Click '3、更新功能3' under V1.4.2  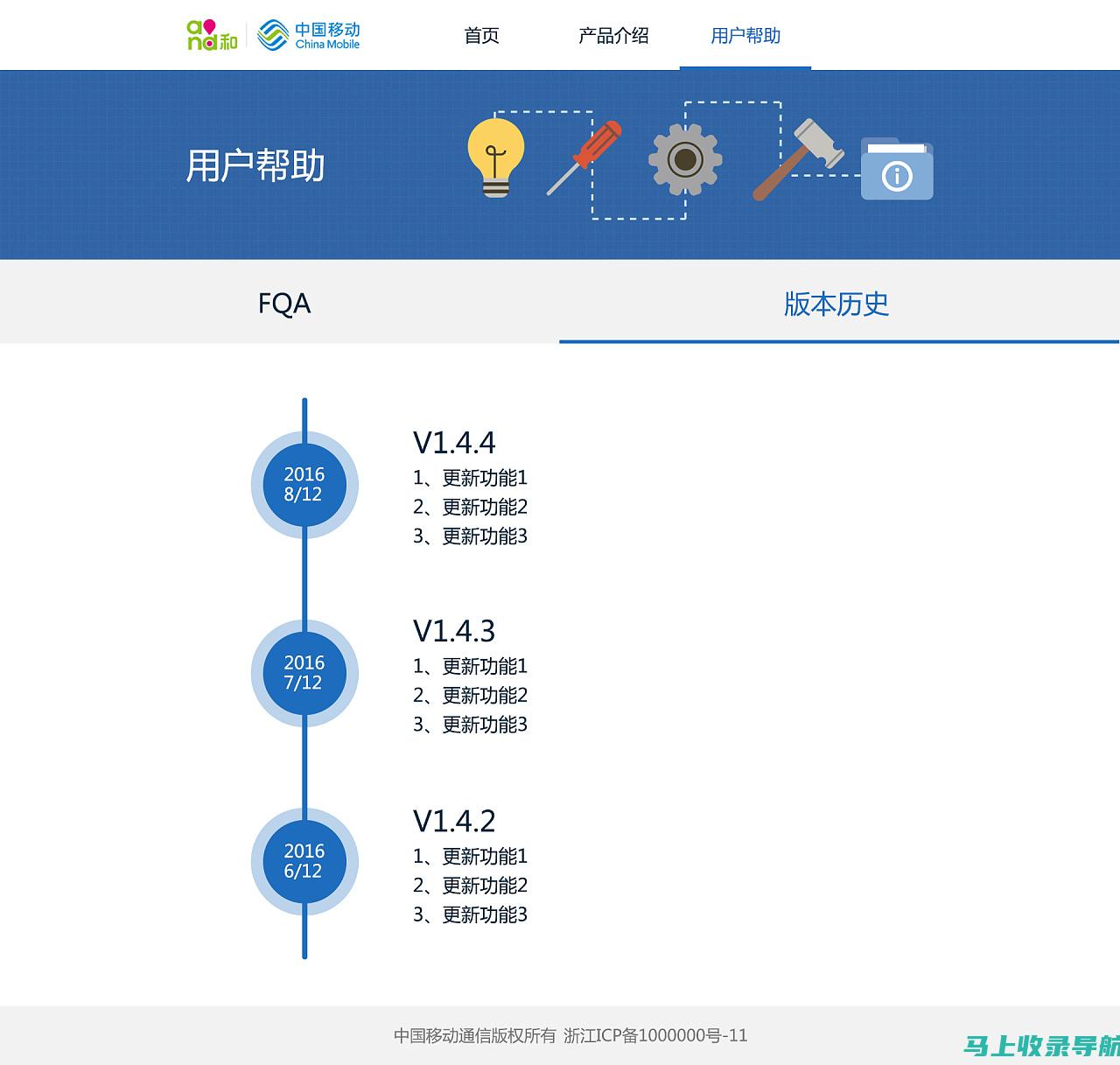[471, 914]
